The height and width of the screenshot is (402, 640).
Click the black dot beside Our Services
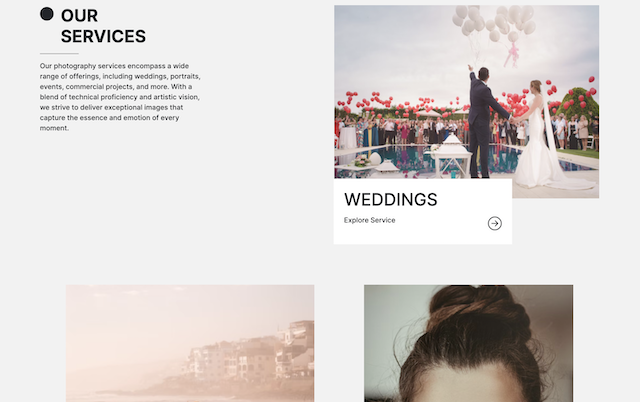pos(47,14)
